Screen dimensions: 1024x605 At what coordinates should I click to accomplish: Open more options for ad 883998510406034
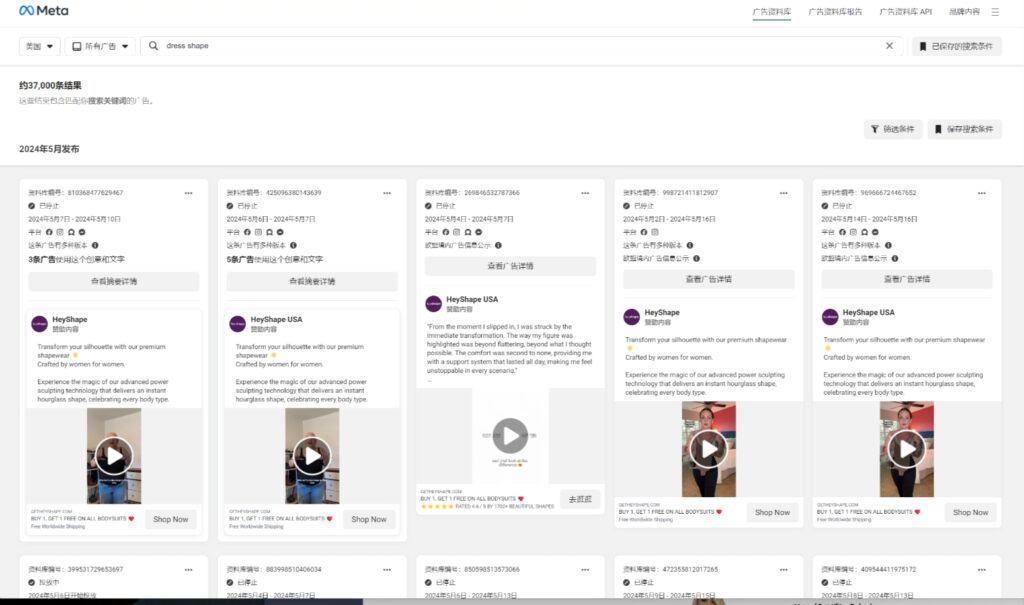(387, 570)
